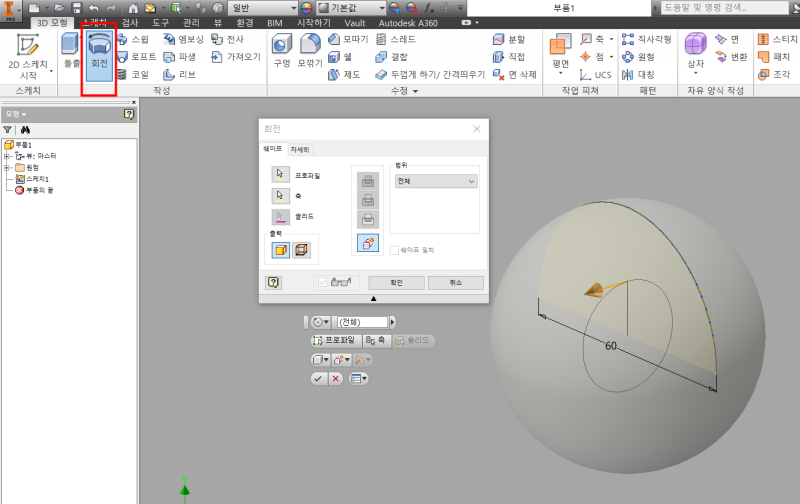This screenshot has width=800, height=504.
Task: Click the 돌출 (Extrude) tool icon
Action: pos(71,52)
